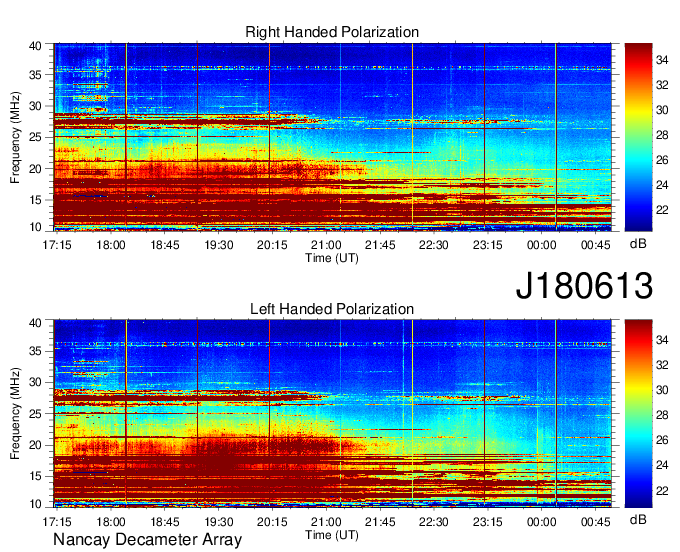Click the 18:00 tick on Right Handed time axis
The height and width of the screenshot is (552, 680).
pyautogui.click(x=111, y=245)
